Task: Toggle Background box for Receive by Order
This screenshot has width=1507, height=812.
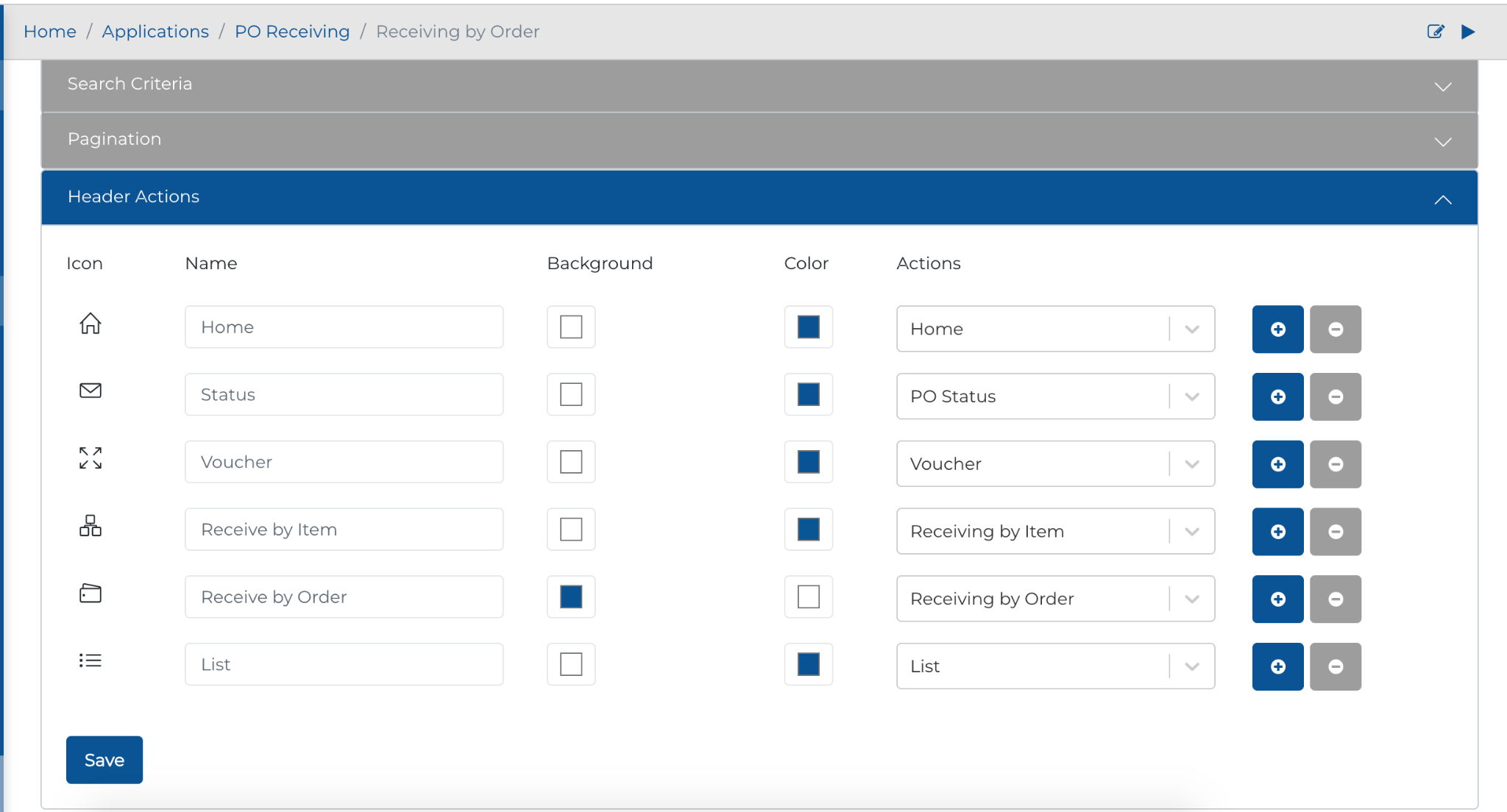Action: [571, 596]
